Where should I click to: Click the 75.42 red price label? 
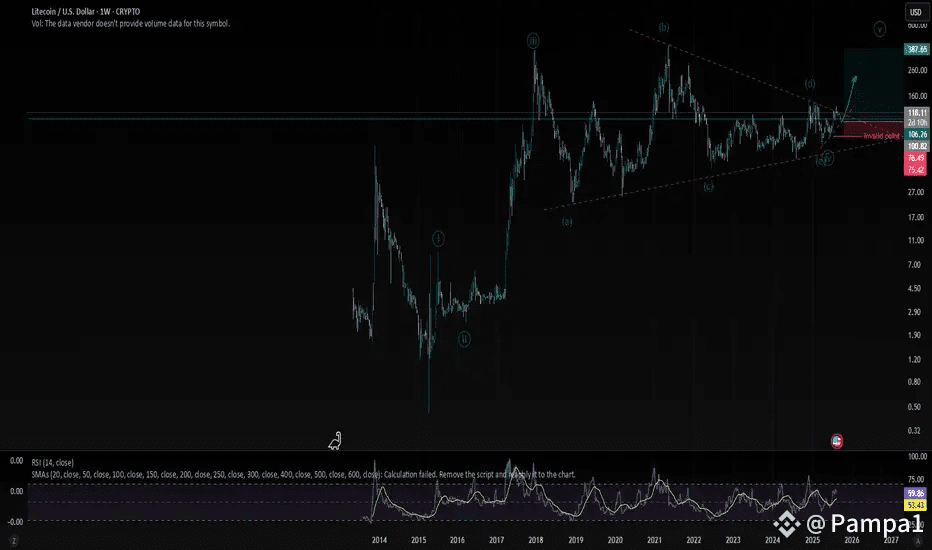pyautogui.click(x=916, y=170)
